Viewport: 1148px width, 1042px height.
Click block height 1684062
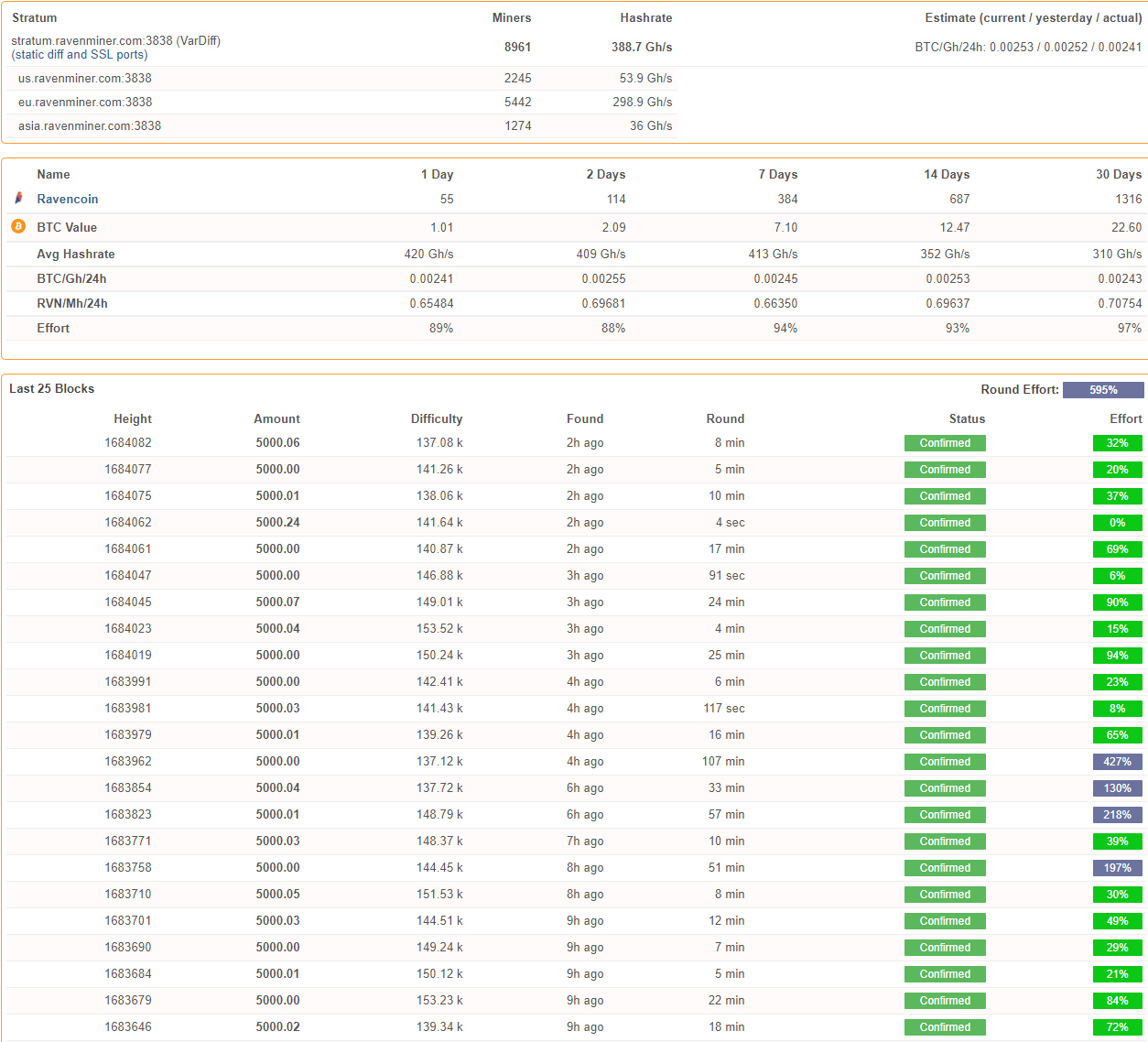click(x=128, y=522)
